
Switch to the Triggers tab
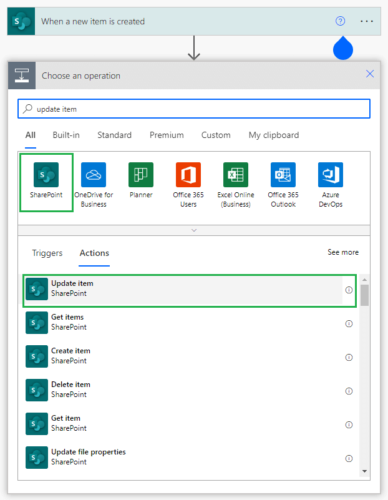point(47,253)
